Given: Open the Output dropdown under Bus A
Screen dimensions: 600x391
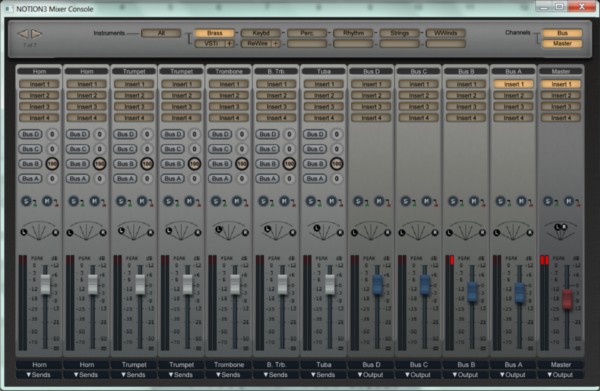Looking at the screenshot, I should [514, 375].
